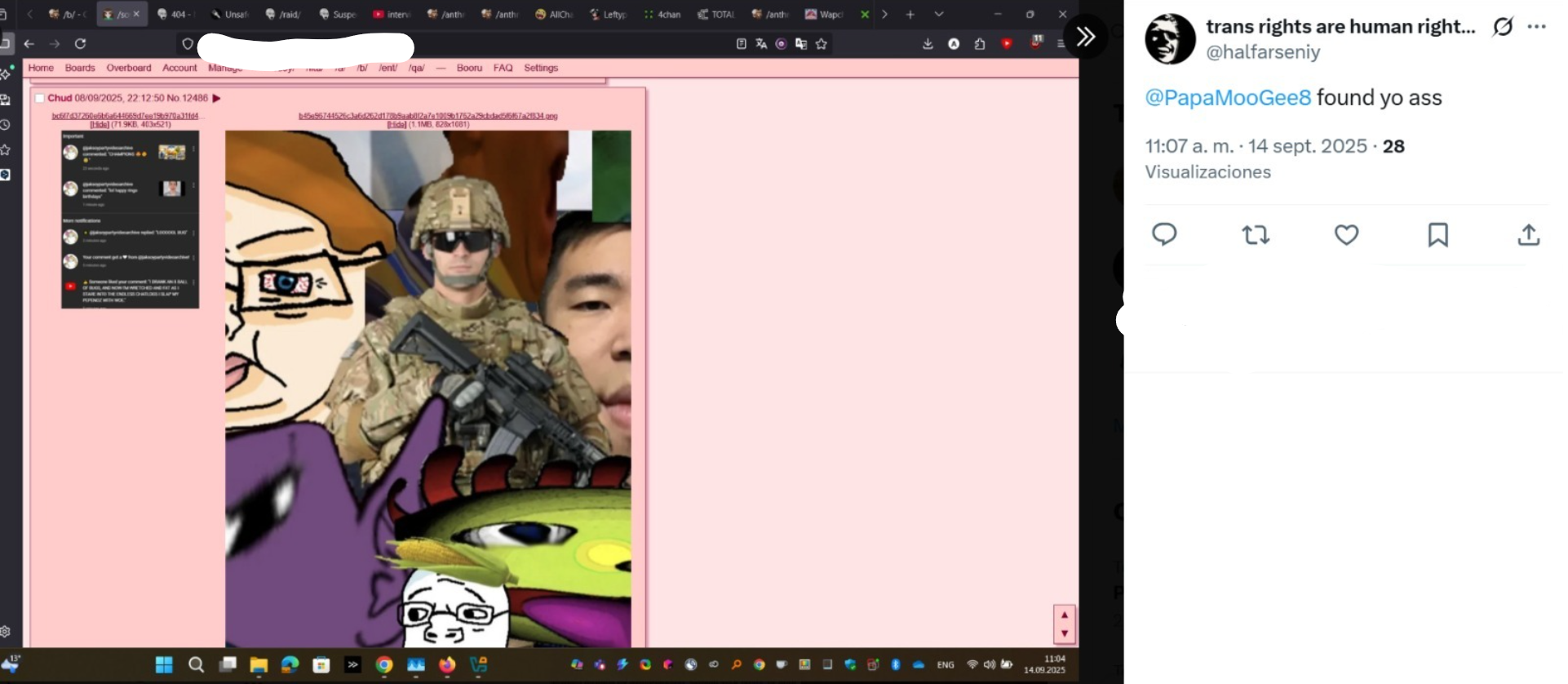Switch to the 4chan browser tab
The width and height of the screenshot is (1568, 684).
[662, 14]
